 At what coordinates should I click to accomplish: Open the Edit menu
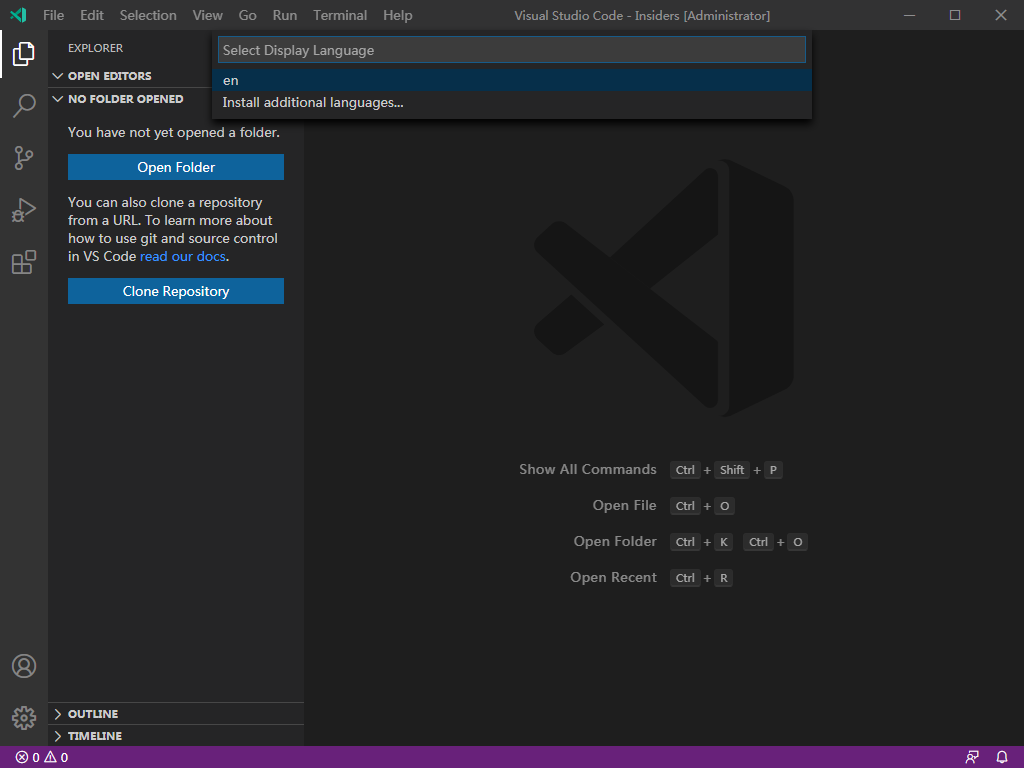[x=92, y=15]
